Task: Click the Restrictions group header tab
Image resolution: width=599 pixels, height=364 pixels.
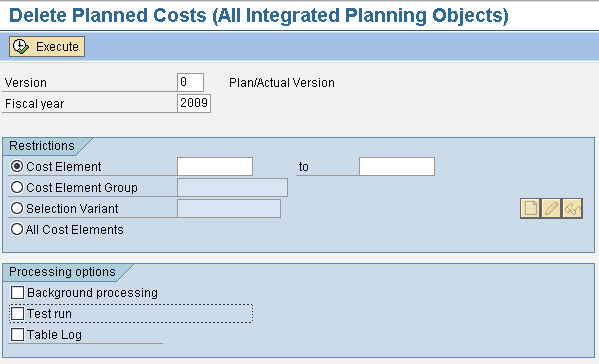Action: 42,146
